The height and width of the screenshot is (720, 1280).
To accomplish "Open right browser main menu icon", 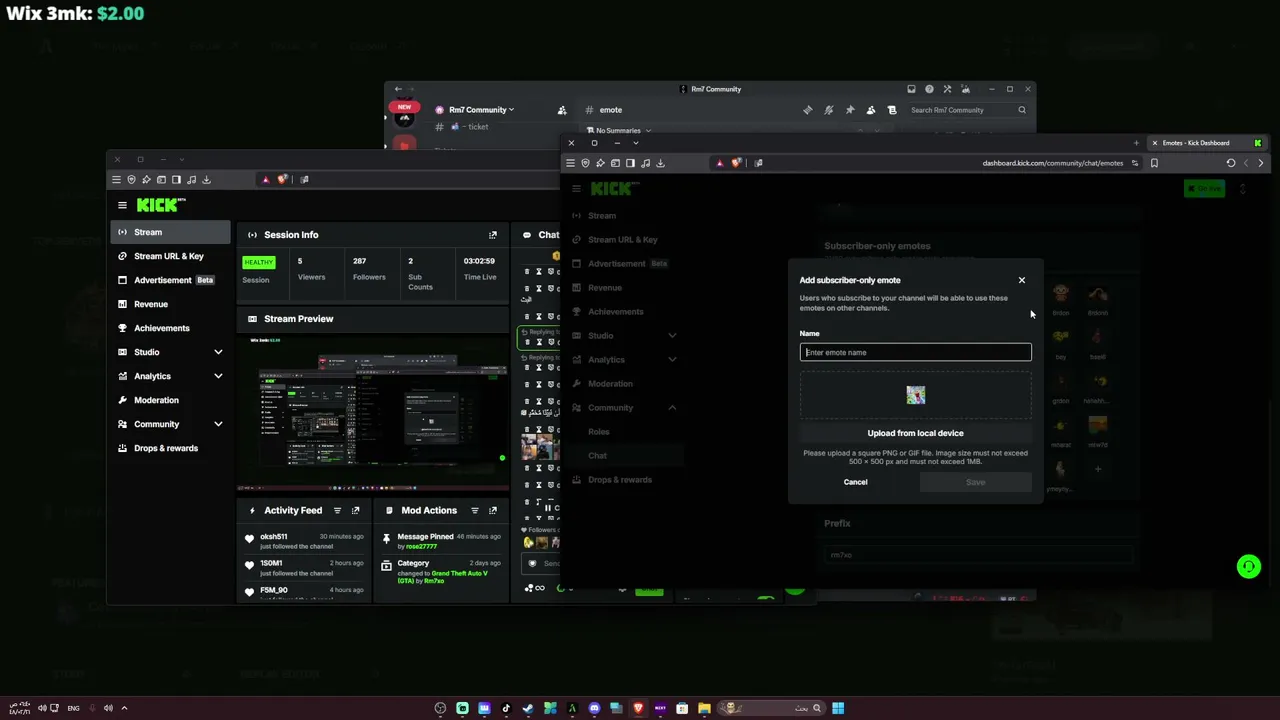I will pos(570,163).
